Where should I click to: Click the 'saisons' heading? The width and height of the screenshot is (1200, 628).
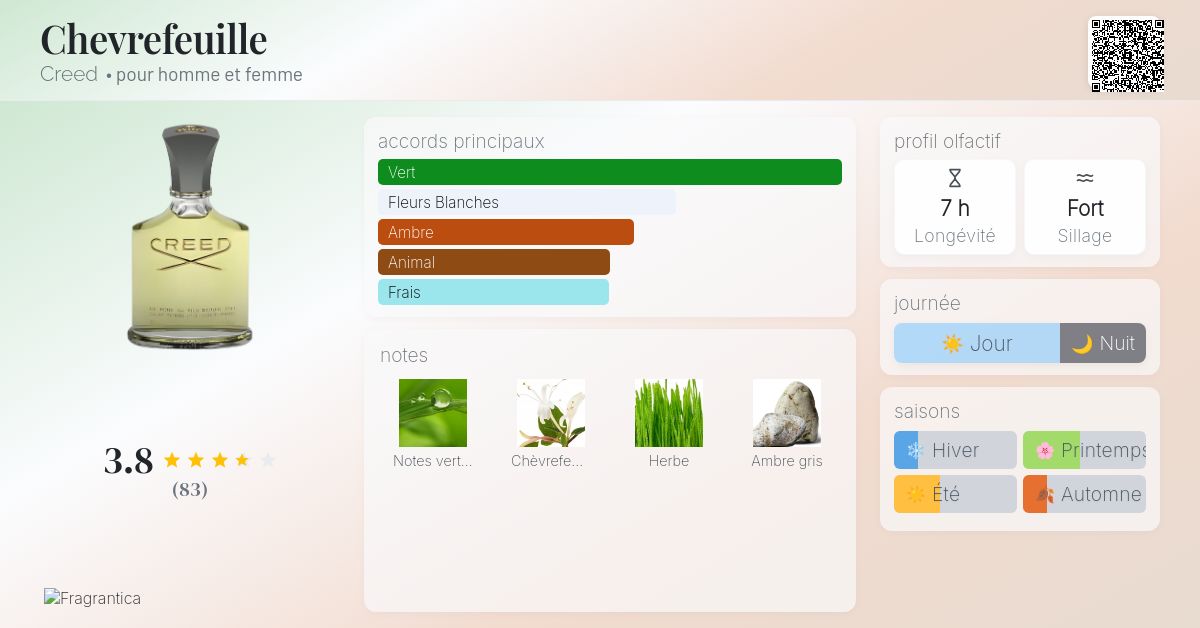click(927, 411)
